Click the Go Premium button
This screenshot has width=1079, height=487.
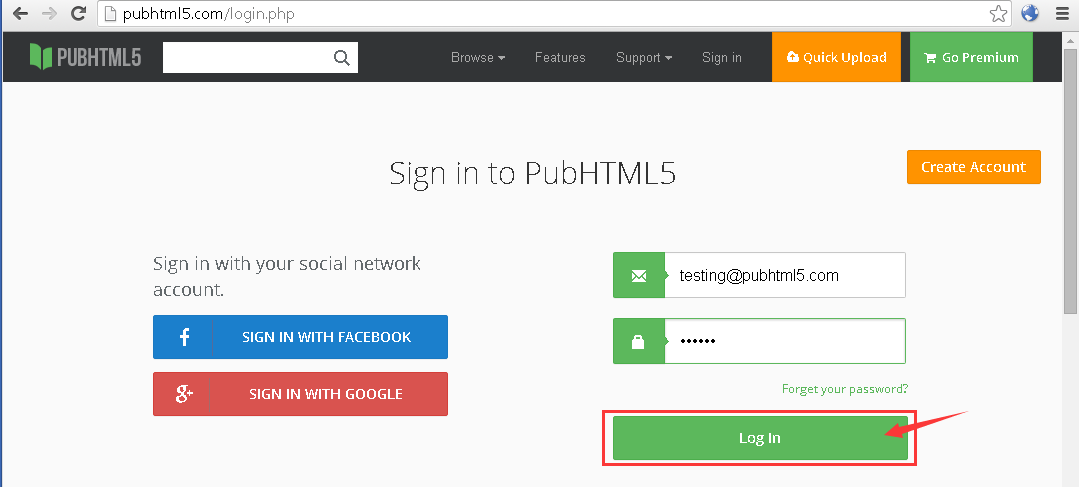(970, 58)
